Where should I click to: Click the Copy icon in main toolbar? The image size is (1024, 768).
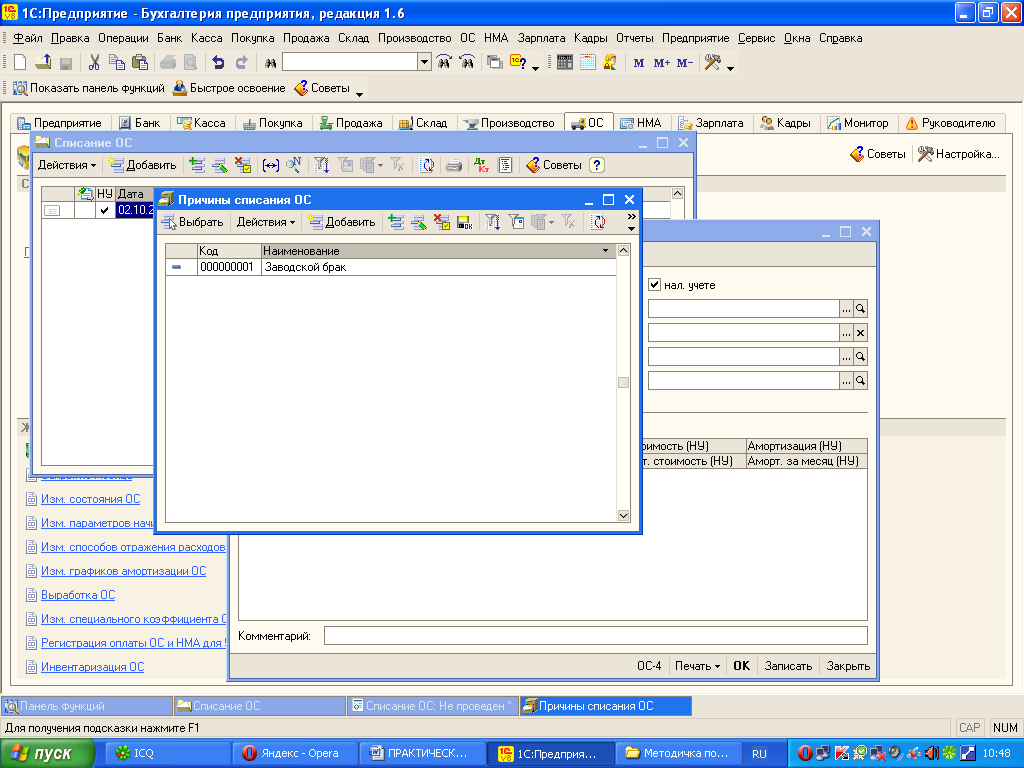click(117, 63)
